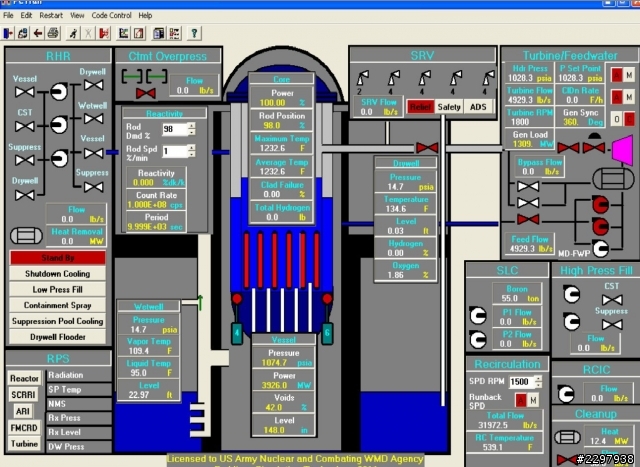Close the red main steam isolation valve
This screenshot has height=467, width=640.
(x=427, y=147)
